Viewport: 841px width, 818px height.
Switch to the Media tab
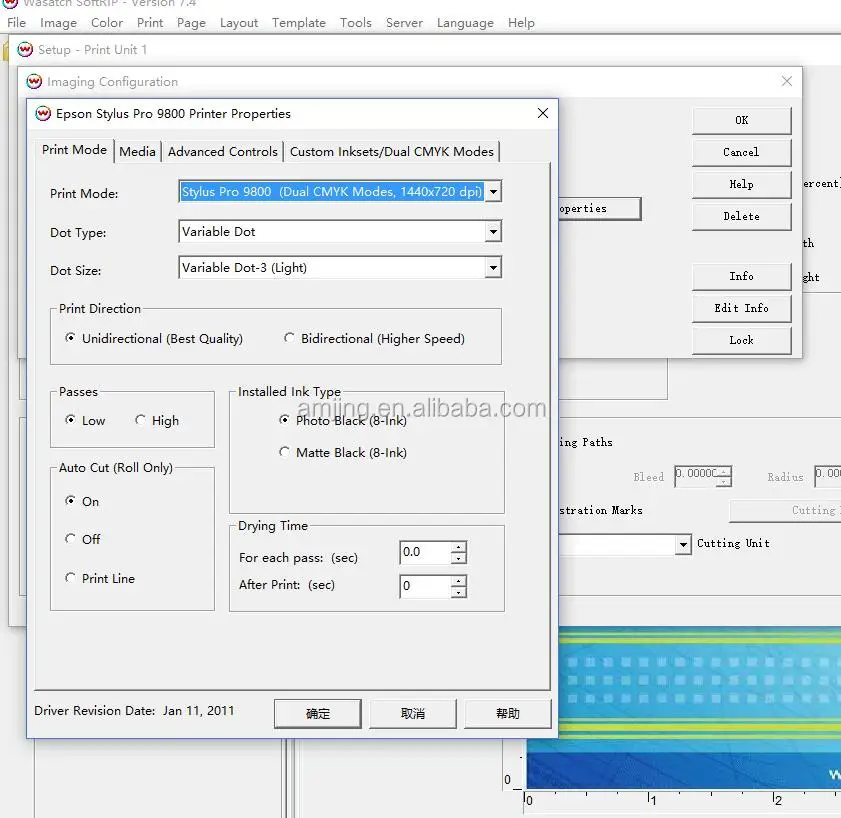[x=137, y=151]
